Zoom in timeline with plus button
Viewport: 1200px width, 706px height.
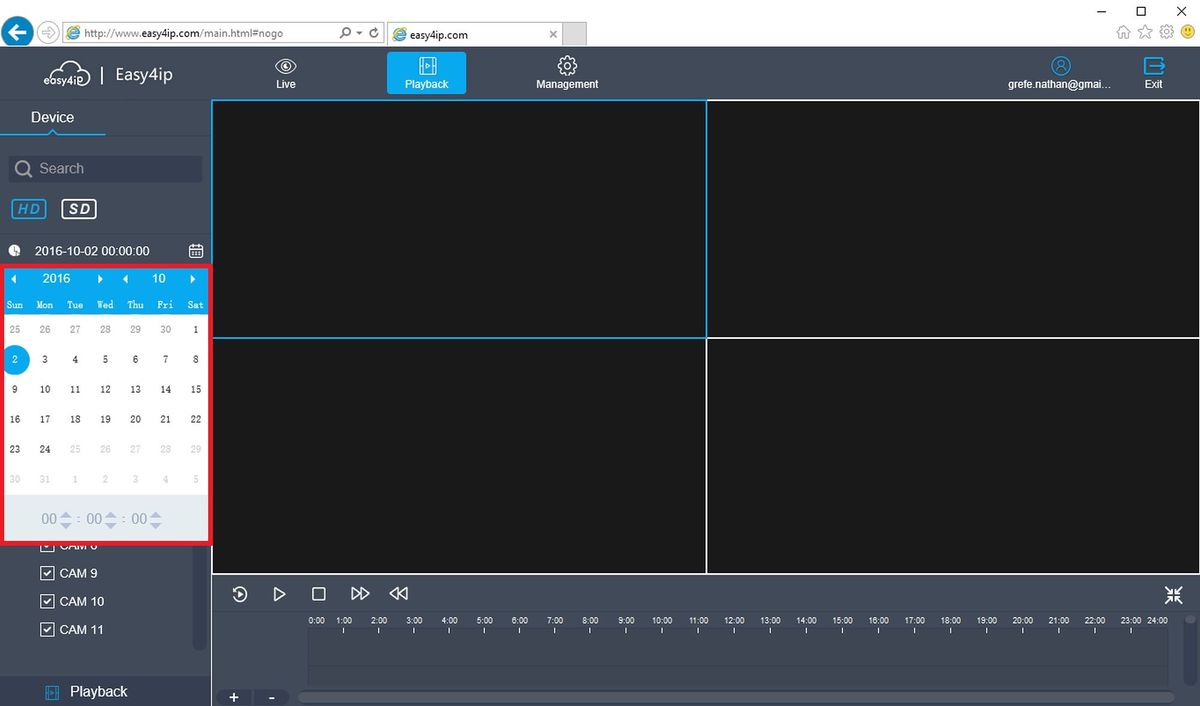tap(234, 697)
